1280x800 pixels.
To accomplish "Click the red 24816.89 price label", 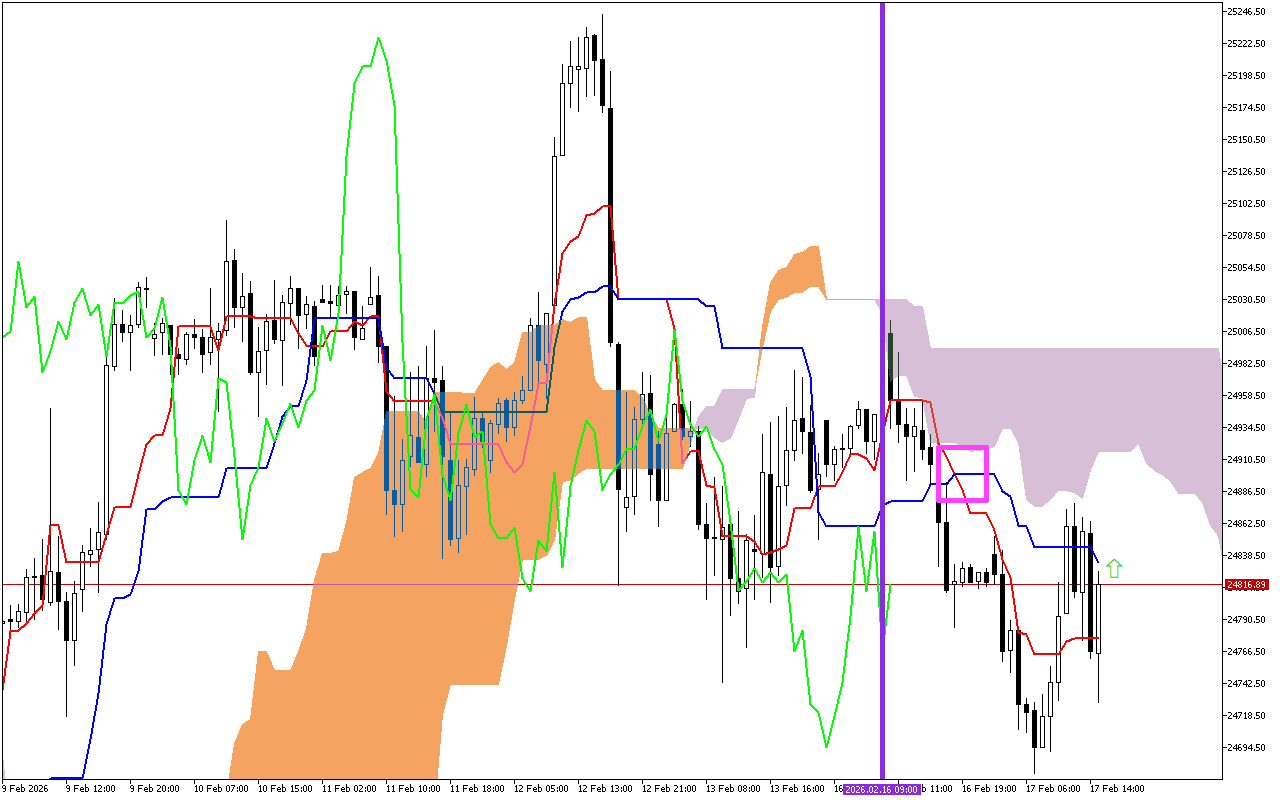I will [1247, 584].
